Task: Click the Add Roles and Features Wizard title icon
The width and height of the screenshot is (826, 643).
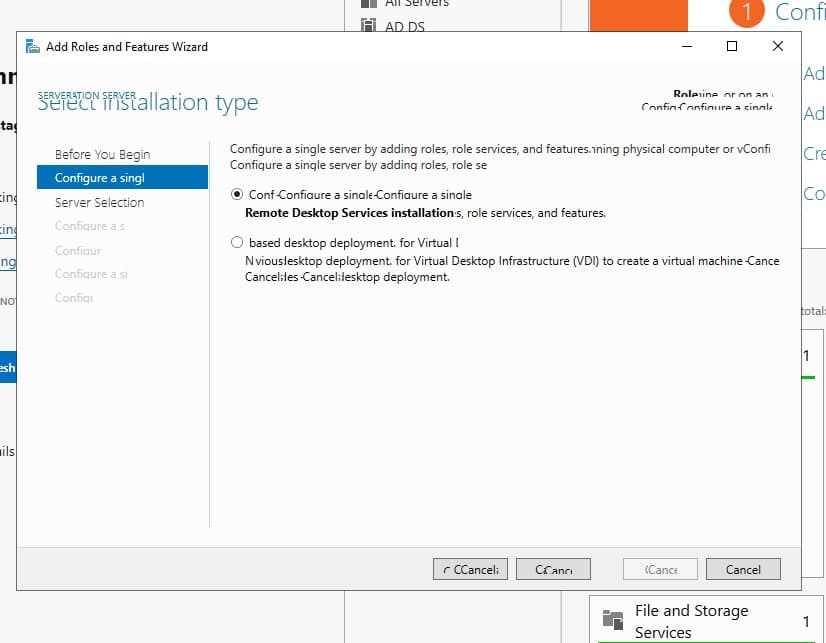Action: click(x=32, y=47)
